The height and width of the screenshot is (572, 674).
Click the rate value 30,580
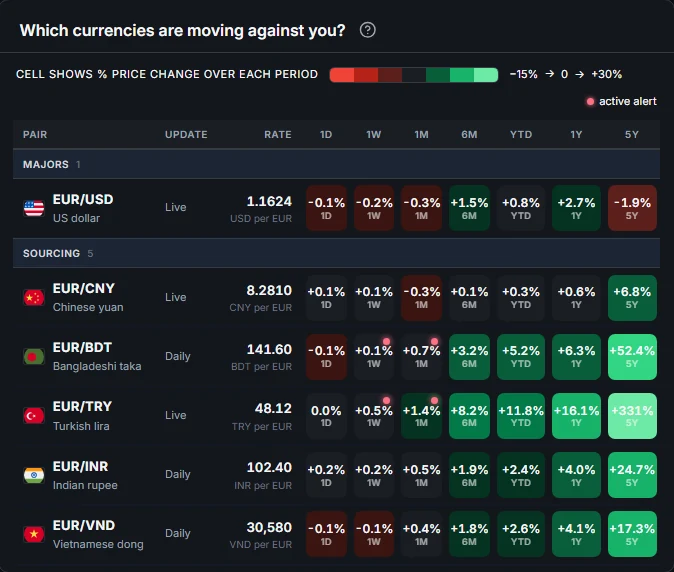(x=269, y=527)
